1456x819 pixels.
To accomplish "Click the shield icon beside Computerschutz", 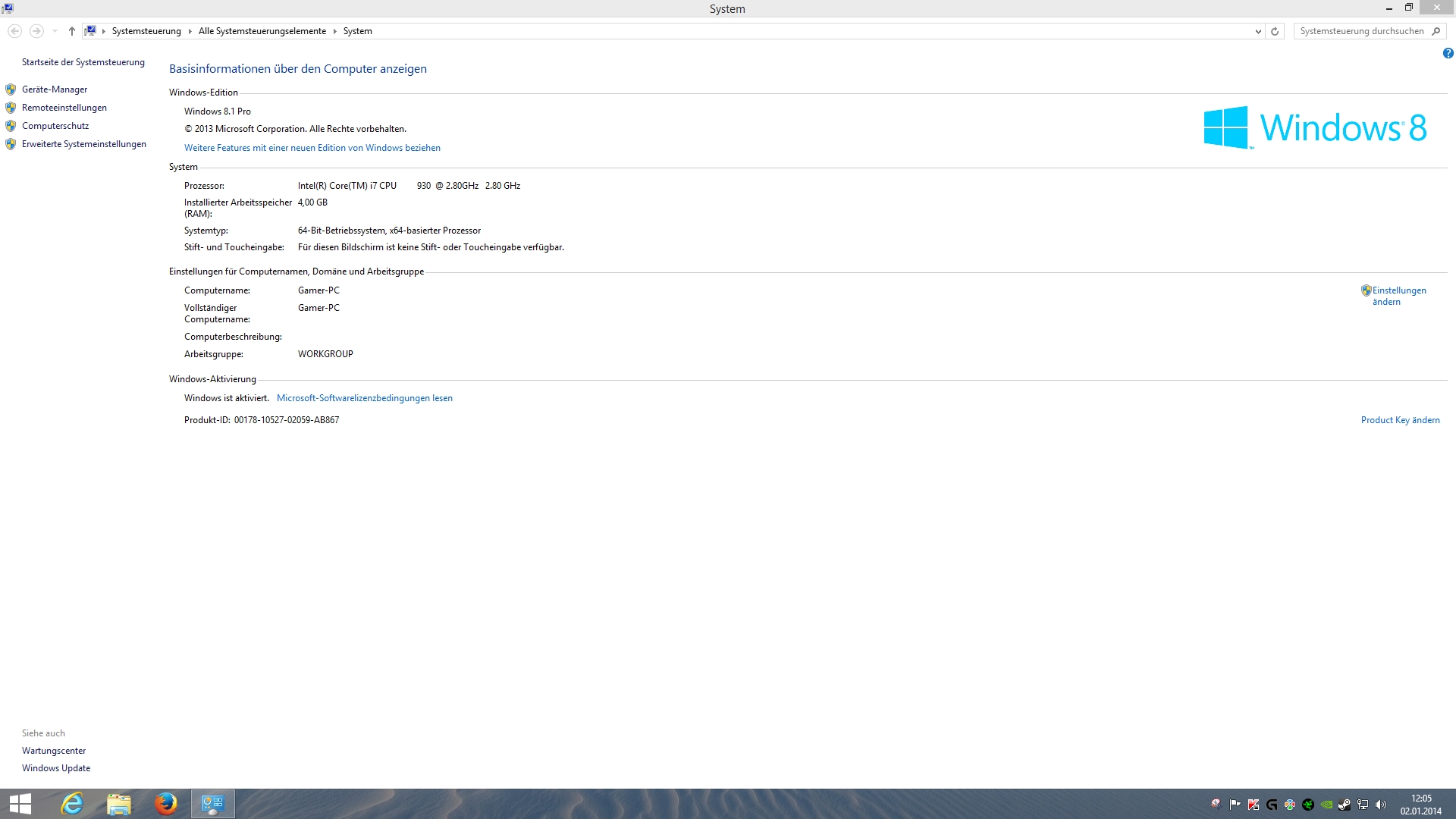I will click(11, 126).
